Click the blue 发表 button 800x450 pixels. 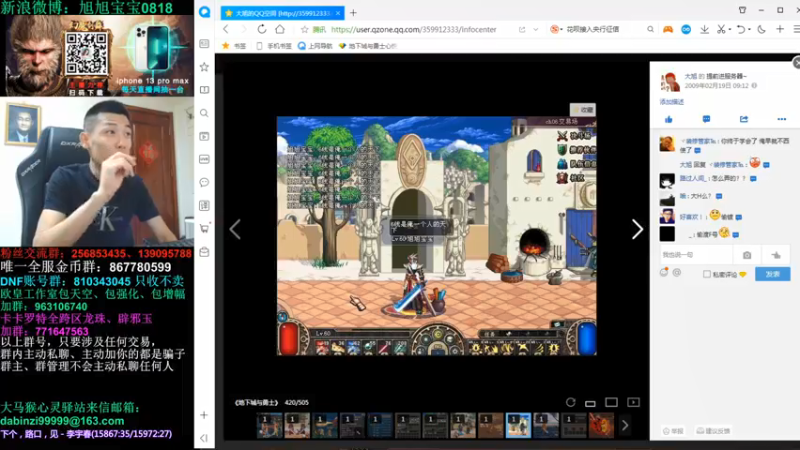coord(772,274)
